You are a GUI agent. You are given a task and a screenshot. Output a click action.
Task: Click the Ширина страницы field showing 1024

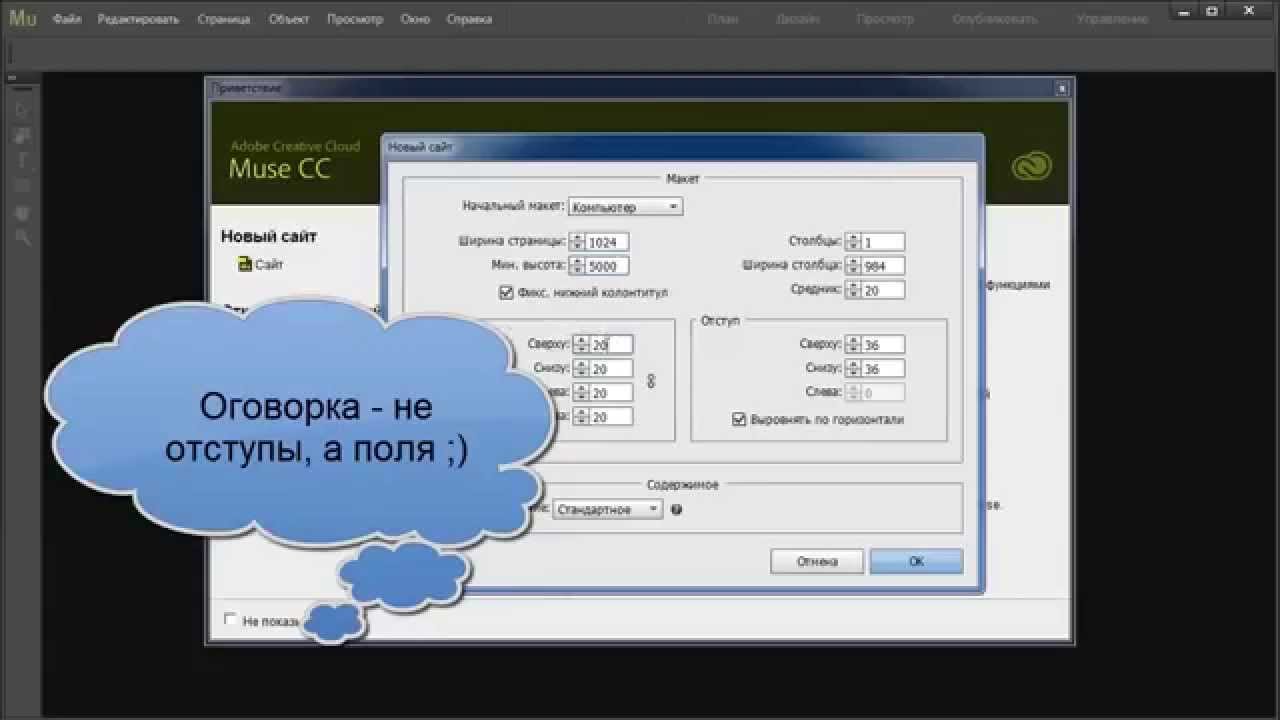(x=608, y=242)
